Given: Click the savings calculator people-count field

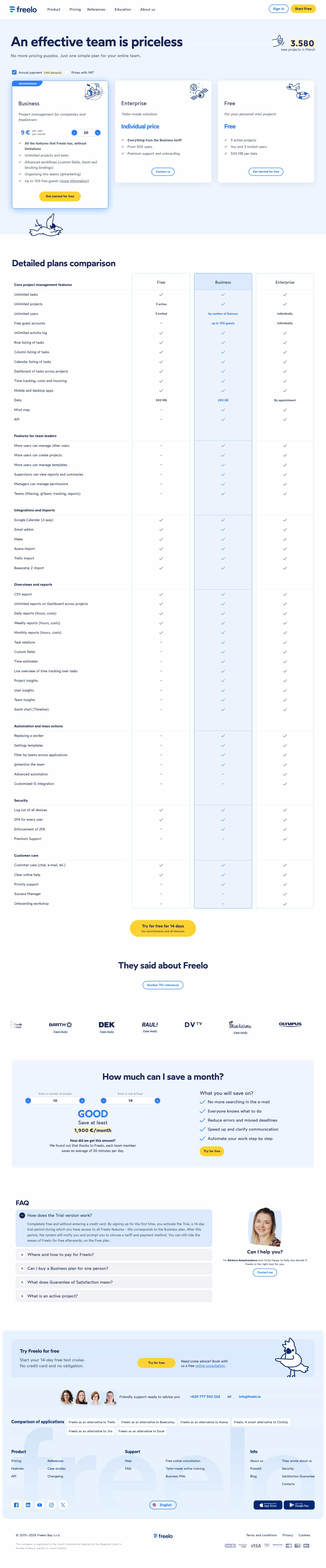Looking at the screenshot, I should 55,1101.
